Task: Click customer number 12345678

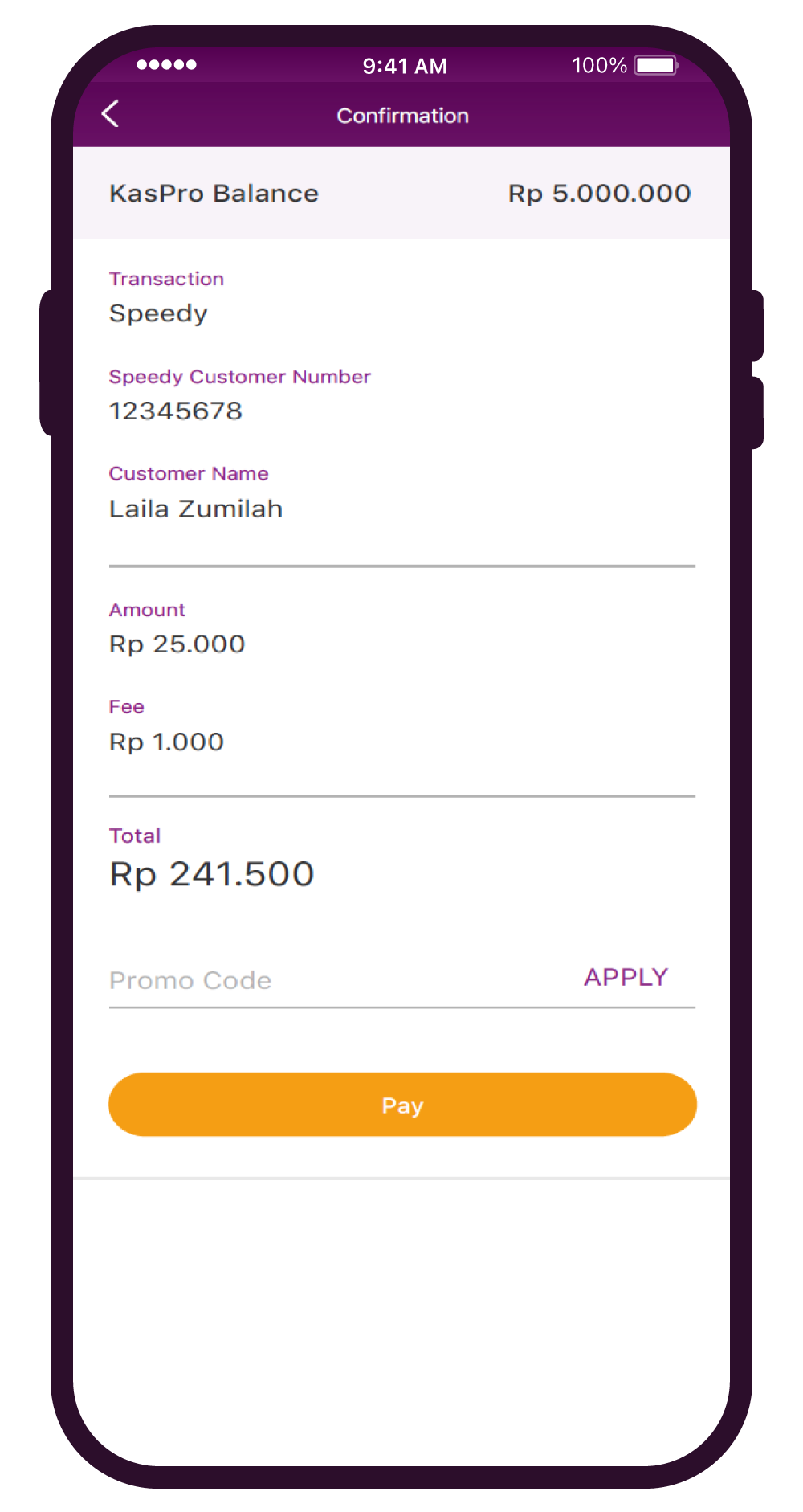Action: coord(176,411)
